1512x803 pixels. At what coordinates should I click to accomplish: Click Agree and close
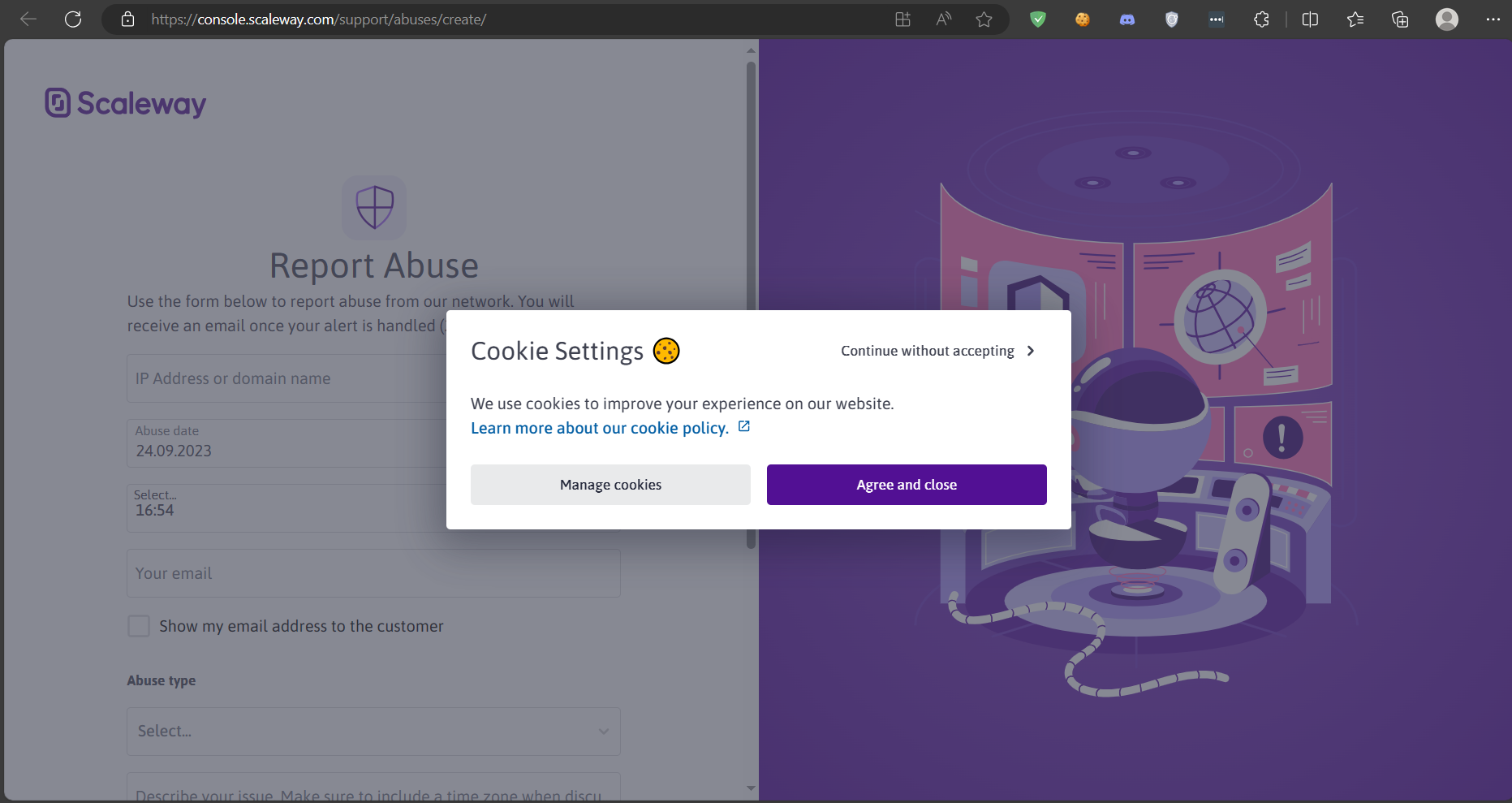pyautogui.click(x=906, y=484)
